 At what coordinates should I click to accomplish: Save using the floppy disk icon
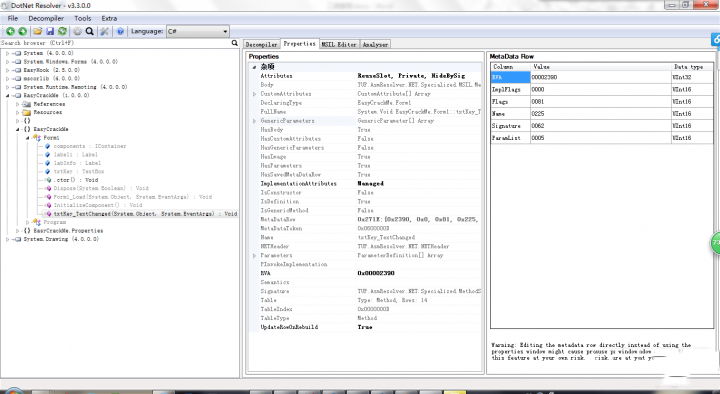[x=50, y=31]
